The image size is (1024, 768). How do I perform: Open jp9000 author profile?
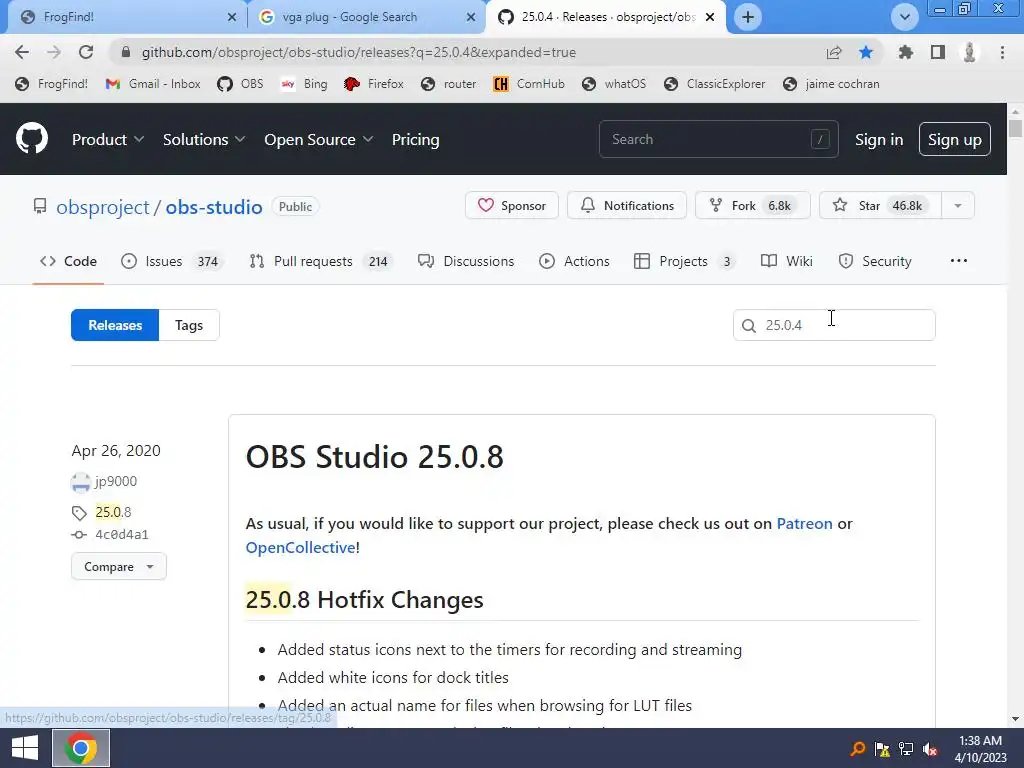tap(116, 481)
